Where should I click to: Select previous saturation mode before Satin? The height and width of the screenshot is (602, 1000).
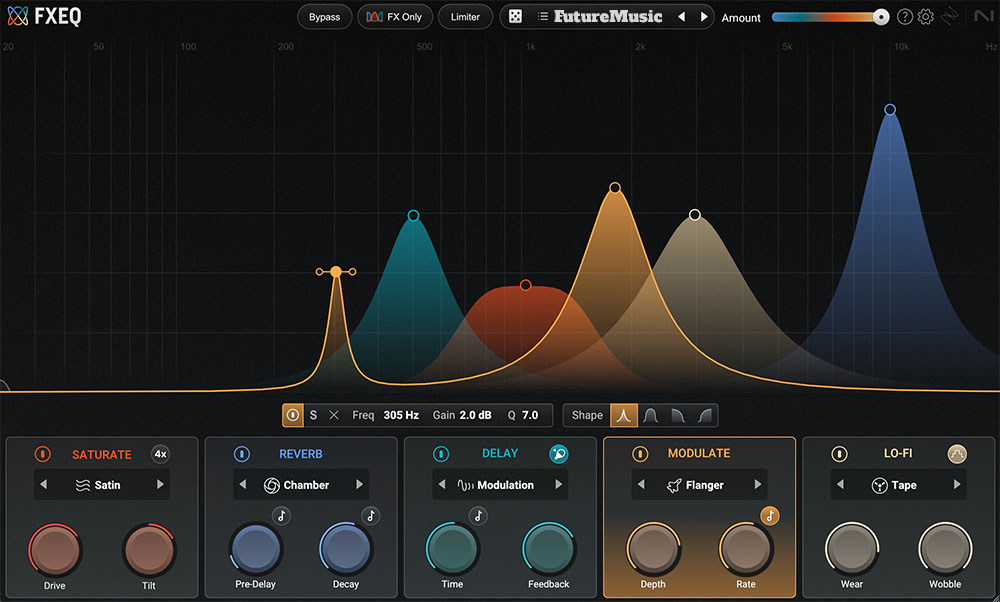click(x=43, y=485)
